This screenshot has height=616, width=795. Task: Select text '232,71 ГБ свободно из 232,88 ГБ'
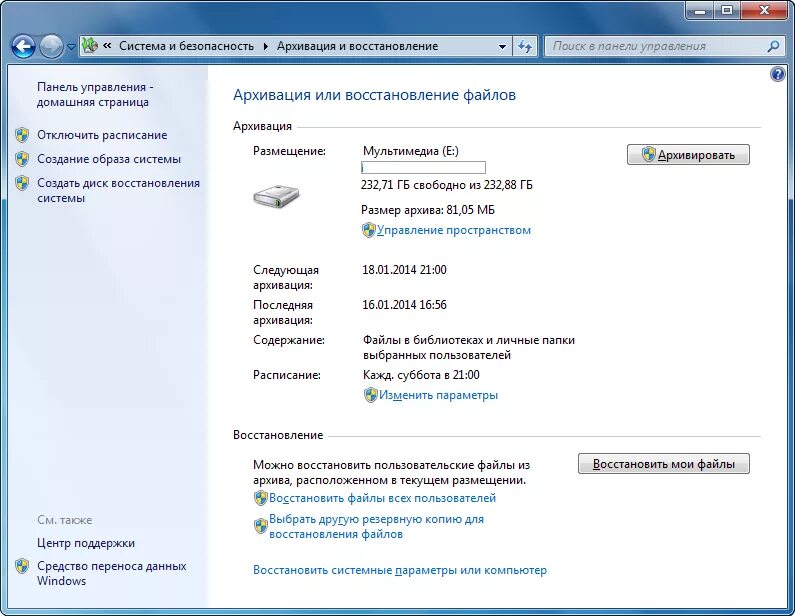tap(447, 185)
